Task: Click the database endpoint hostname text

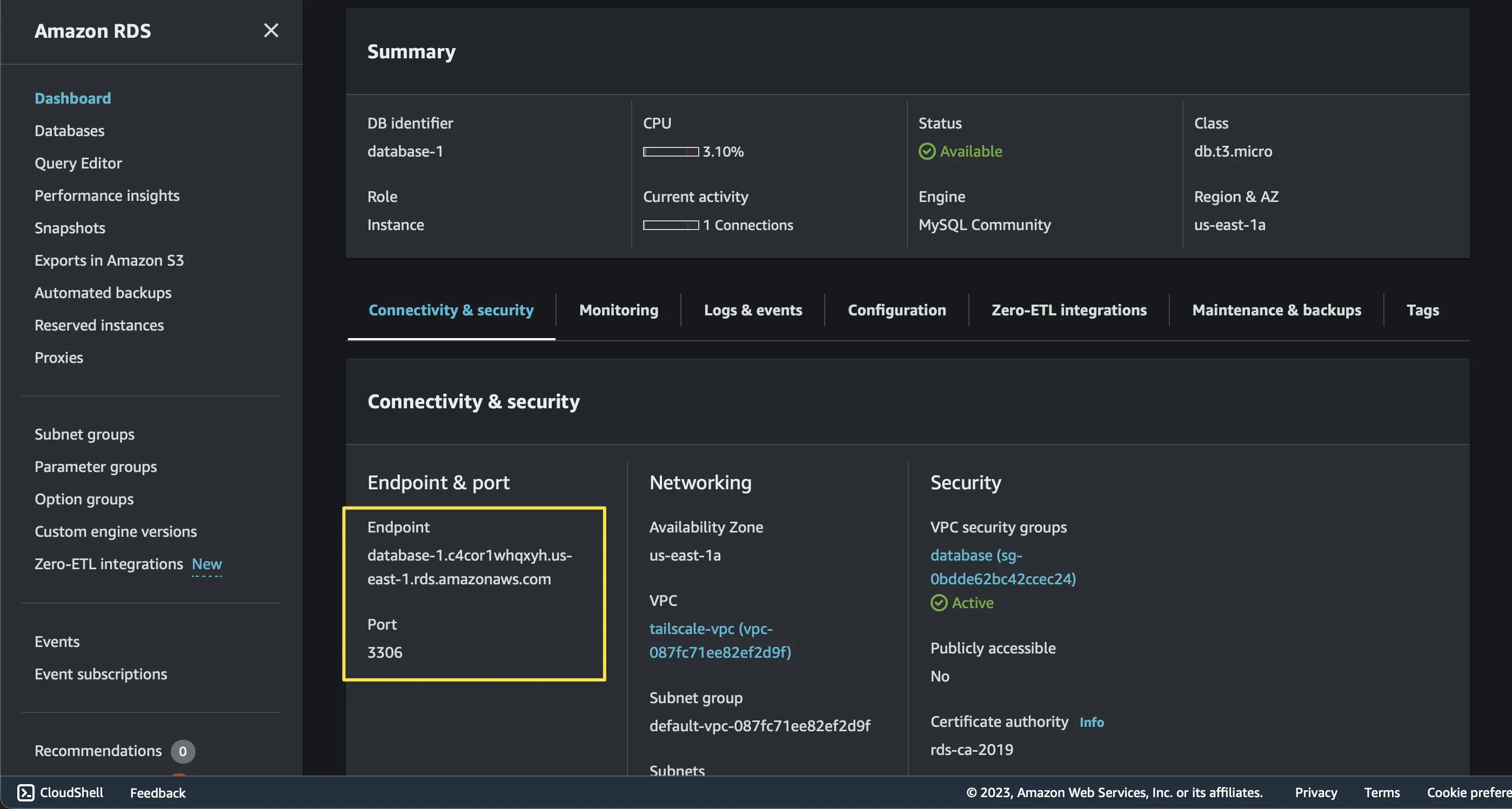Action: click(469, 567)
